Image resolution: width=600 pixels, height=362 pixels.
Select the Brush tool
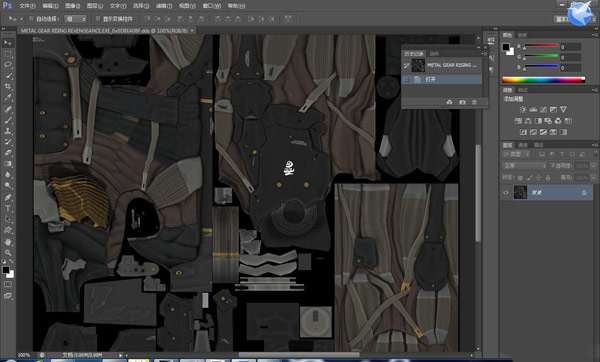[8, 120]
